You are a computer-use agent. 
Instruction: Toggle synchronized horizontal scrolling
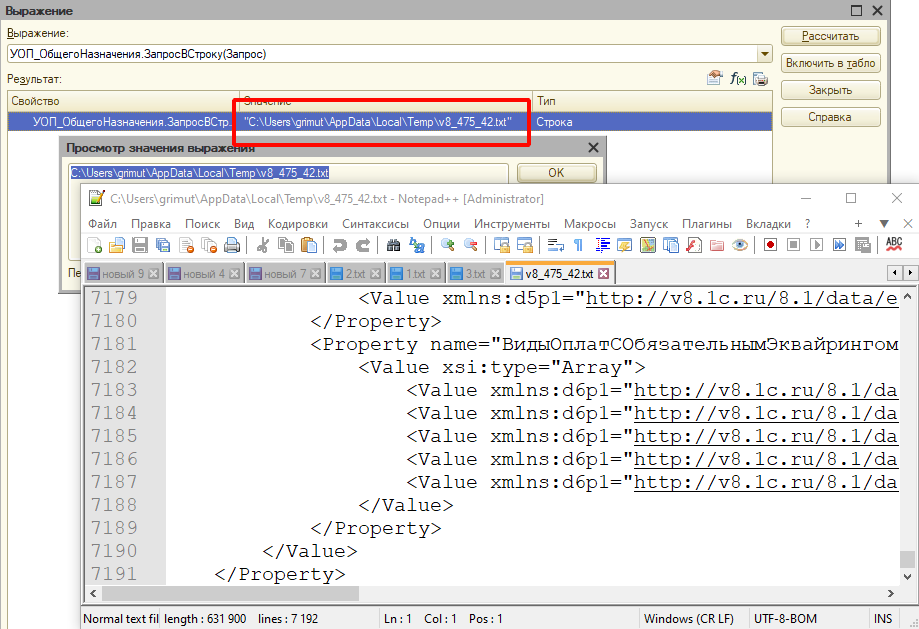[524, 244]
